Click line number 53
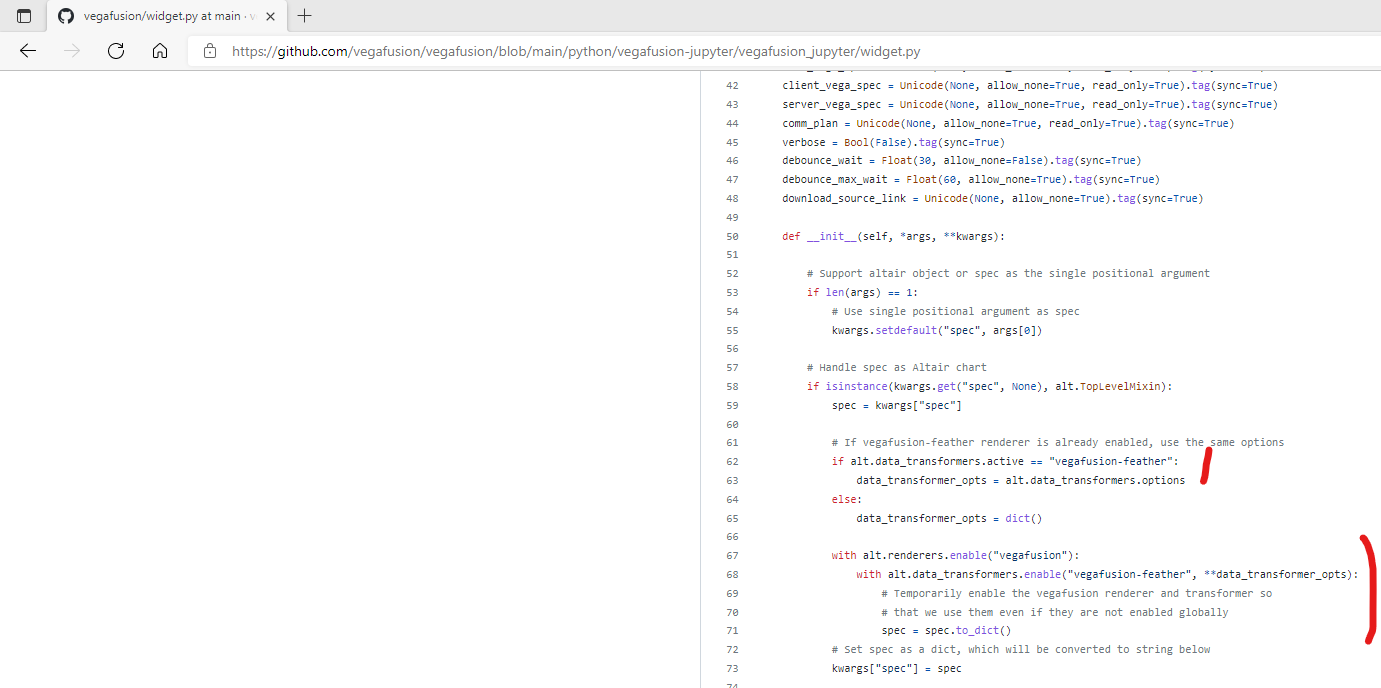This screenshot has height=688, width=1381. (732, 292)
